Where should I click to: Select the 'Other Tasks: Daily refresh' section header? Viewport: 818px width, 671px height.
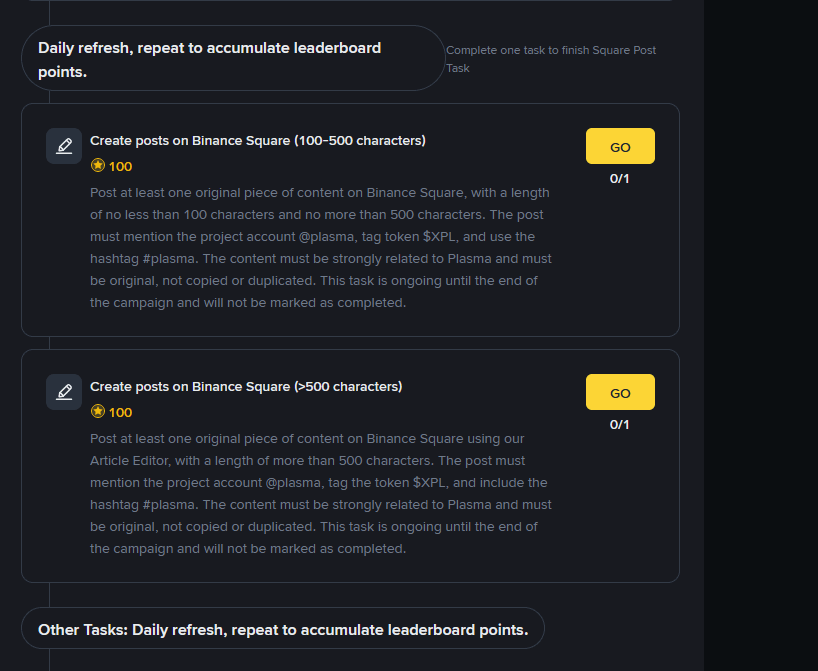point(283,629)
